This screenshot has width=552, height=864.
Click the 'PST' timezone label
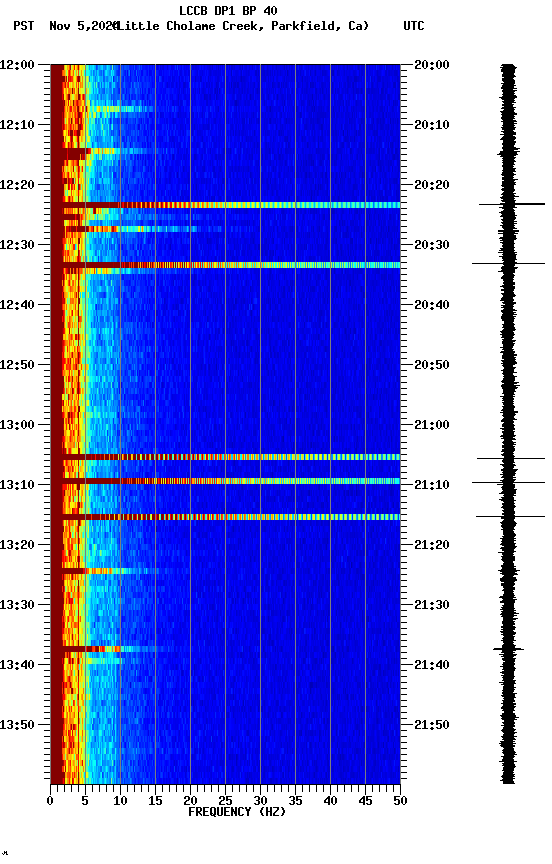(24, 26)
